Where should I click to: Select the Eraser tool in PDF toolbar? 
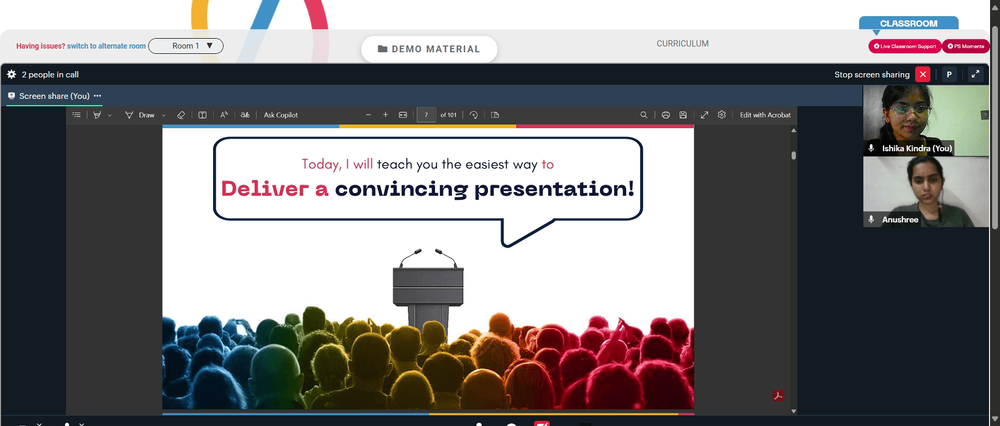(x=180, y=115)
